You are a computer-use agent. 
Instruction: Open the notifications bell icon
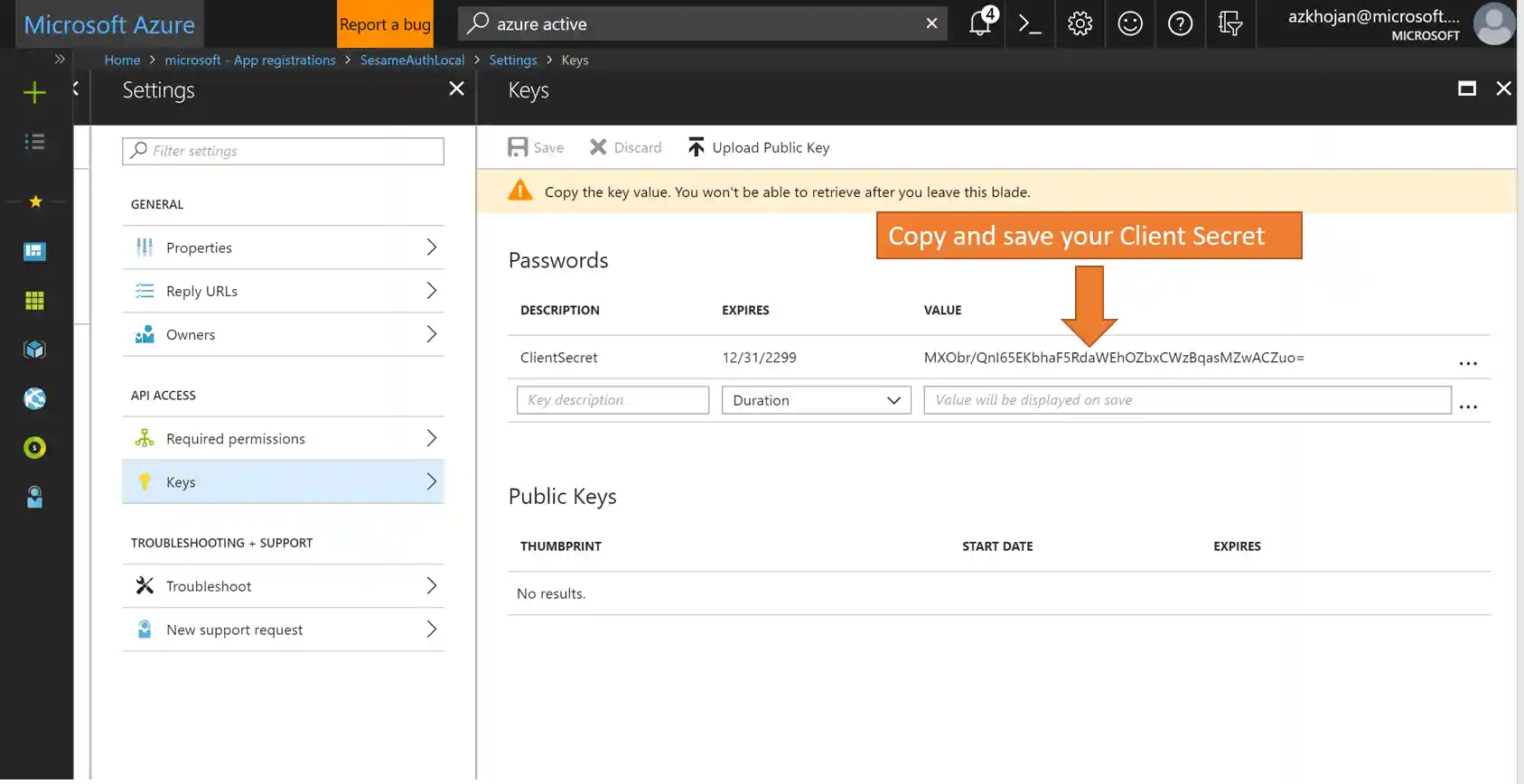point(982,23)
